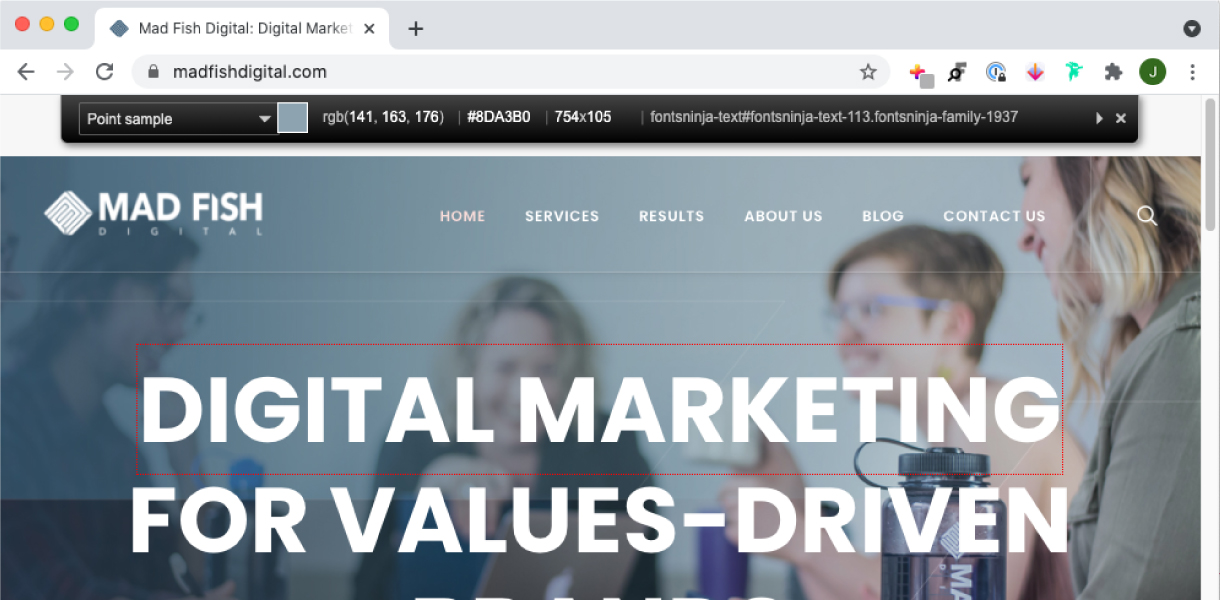The height and width of the screenshot is (600, 1220).
Task: Open the tab search dropdown arrow
Action: click(1192, 29)
